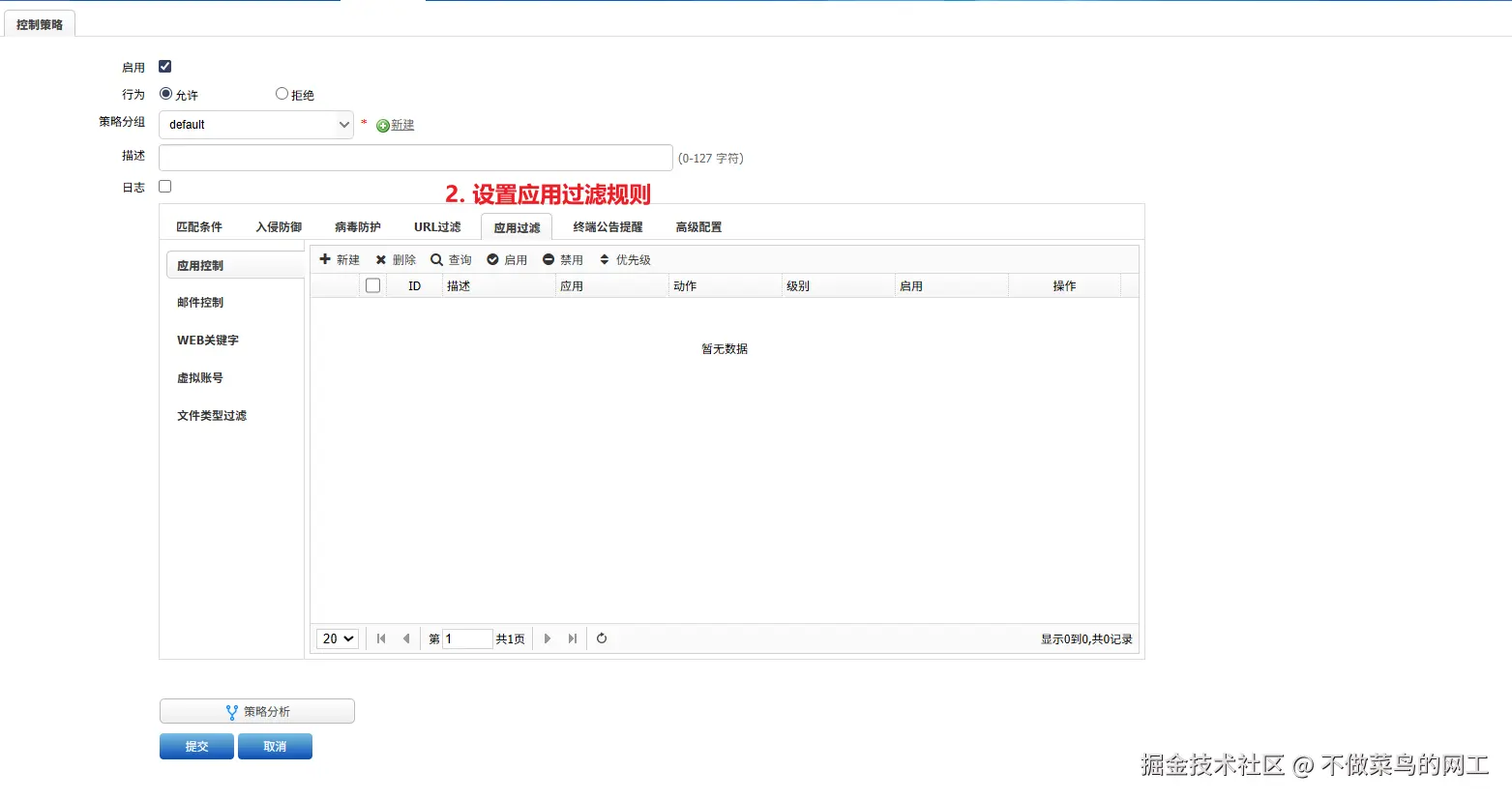Select the 拒绝 deny radio button
The height and width of the screenshot is (801, 1512).
tap(282, 94)
